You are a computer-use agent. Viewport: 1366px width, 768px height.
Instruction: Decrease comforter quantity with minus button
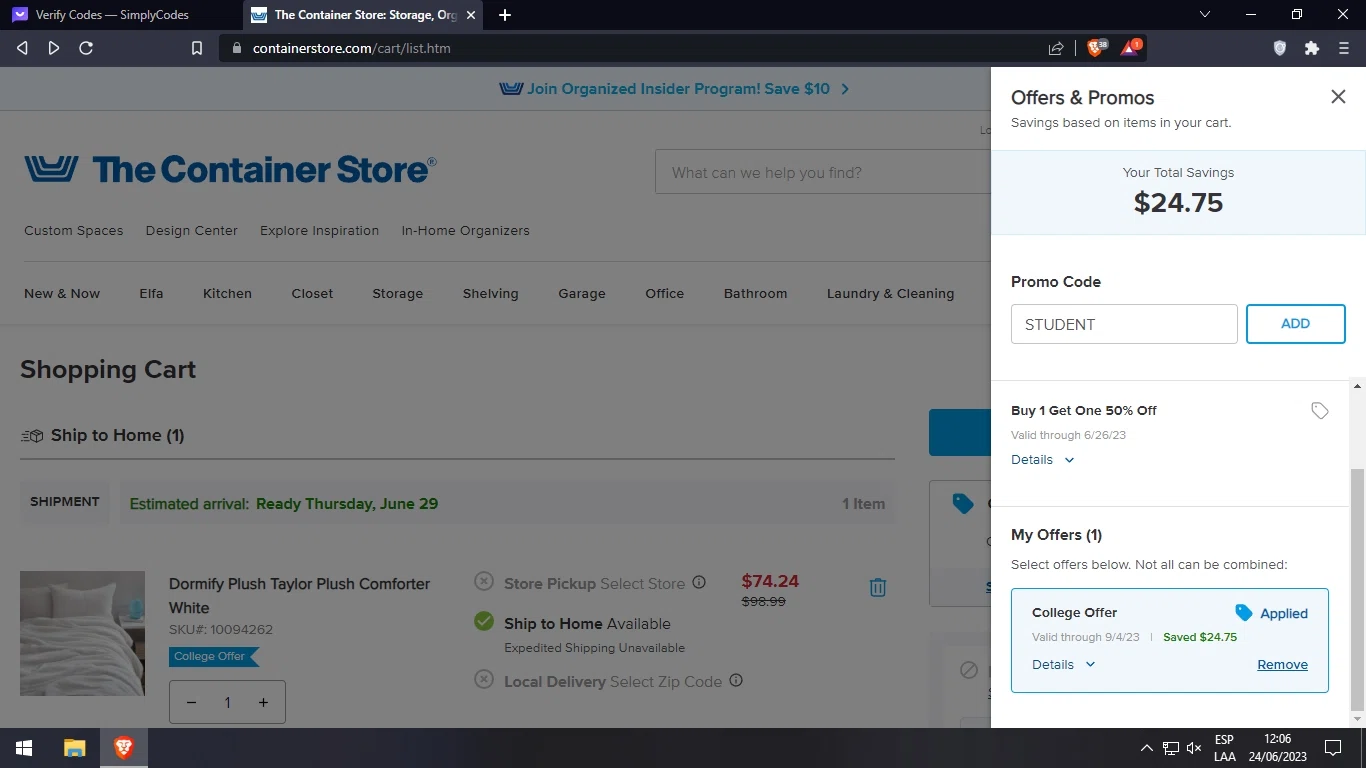192,702
